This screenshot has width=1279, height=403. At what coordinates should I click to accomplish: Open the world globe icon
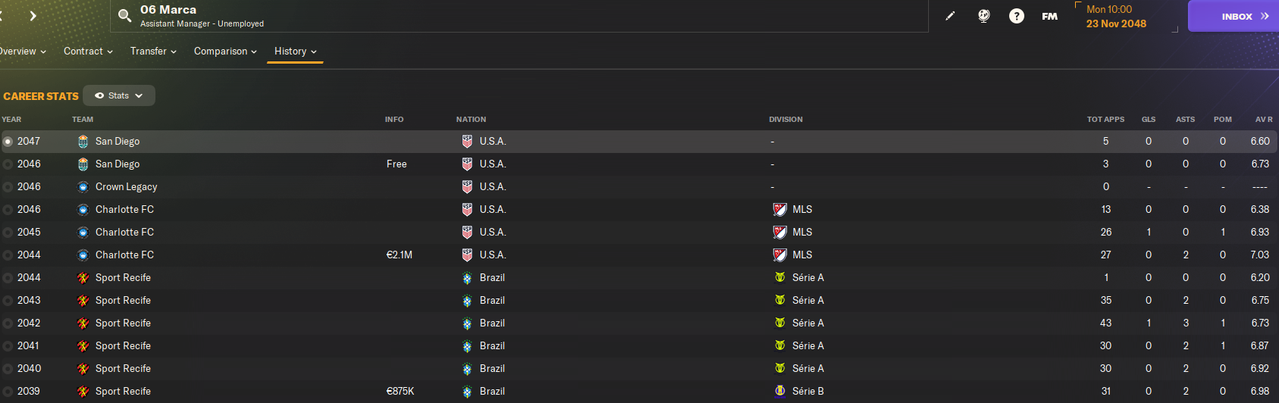[x=983, y=16]
